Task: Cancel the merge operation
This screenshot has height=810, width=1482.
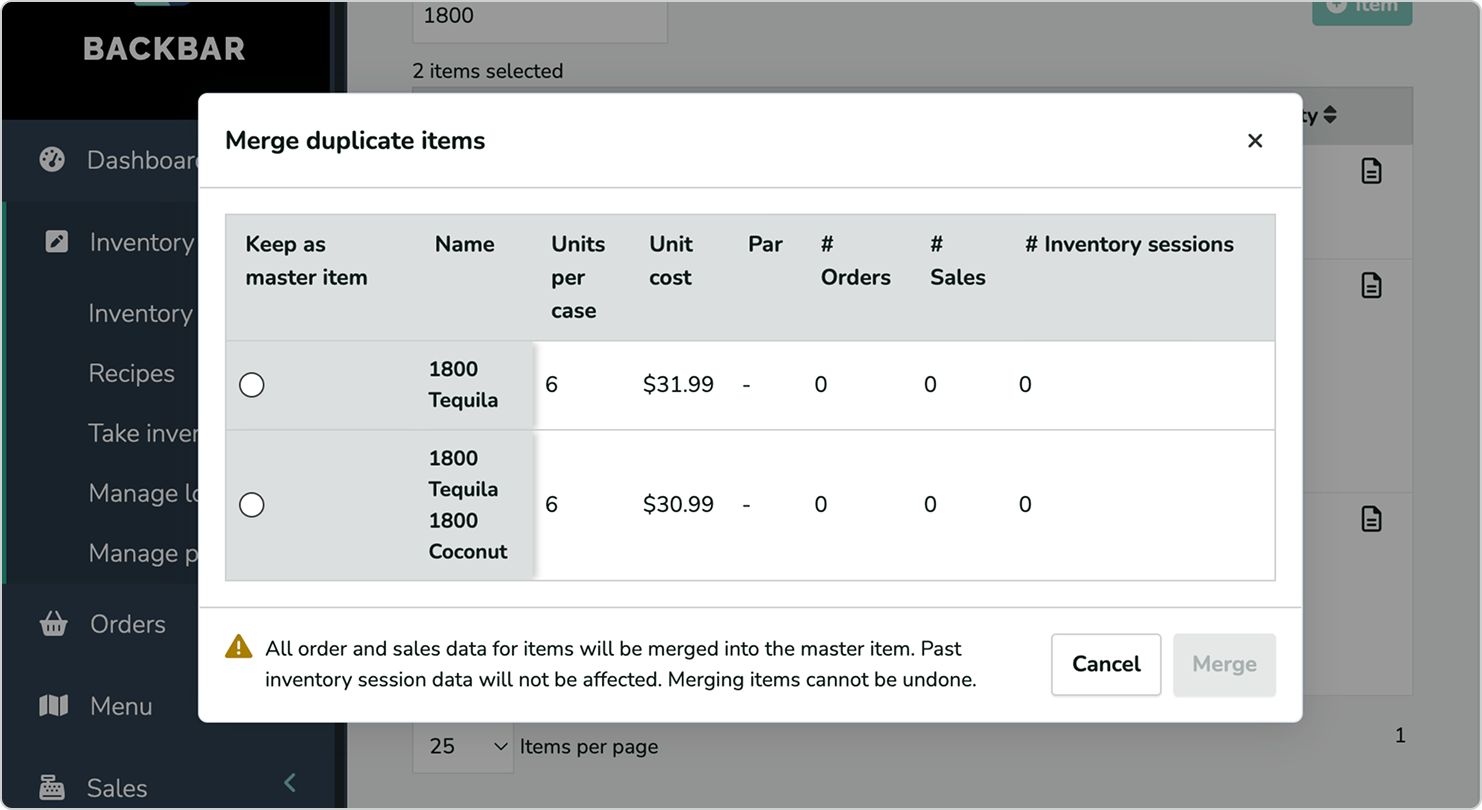Action: [x=1105, y=664]
